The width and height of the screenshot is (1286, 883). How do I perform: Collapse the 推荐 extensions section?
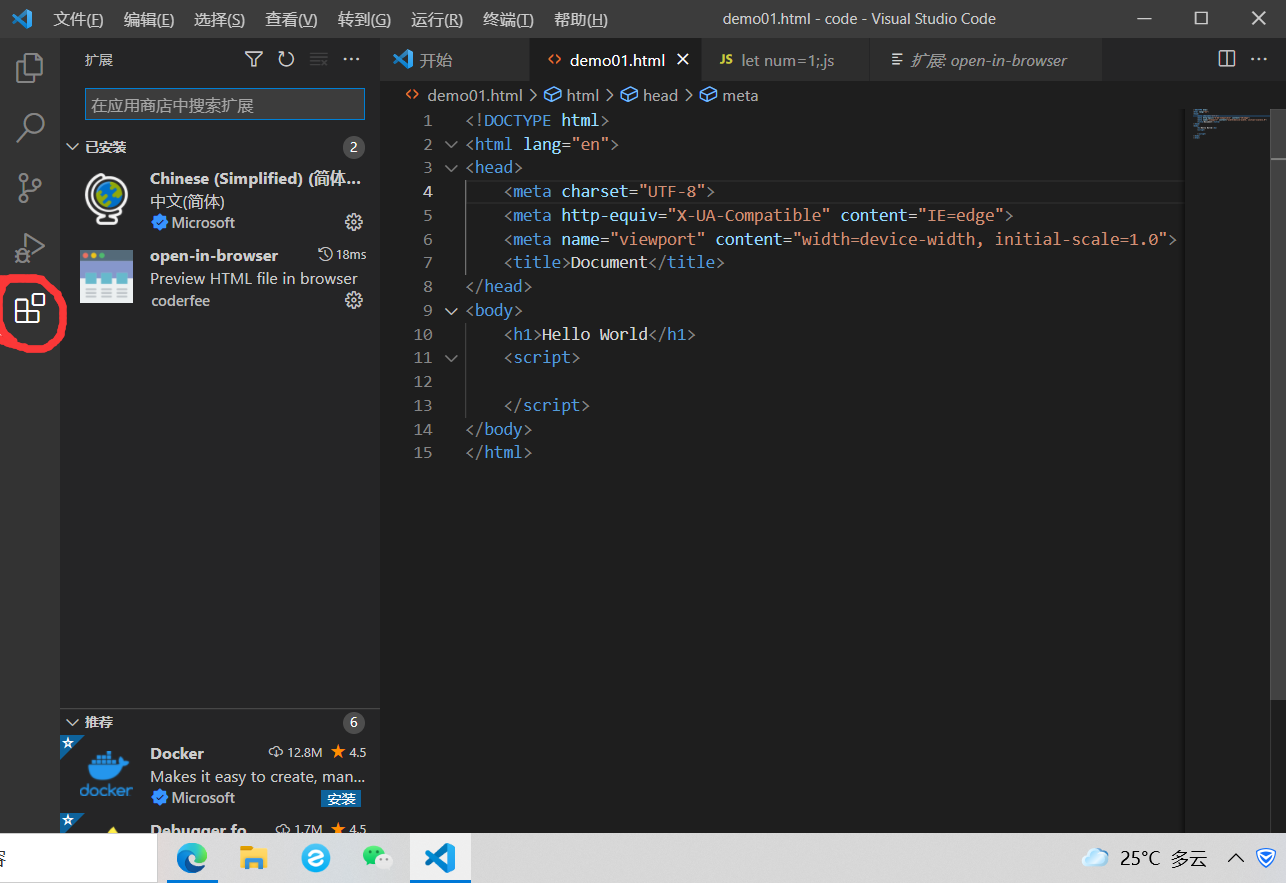pyautogui.click(x=72, y=721)
